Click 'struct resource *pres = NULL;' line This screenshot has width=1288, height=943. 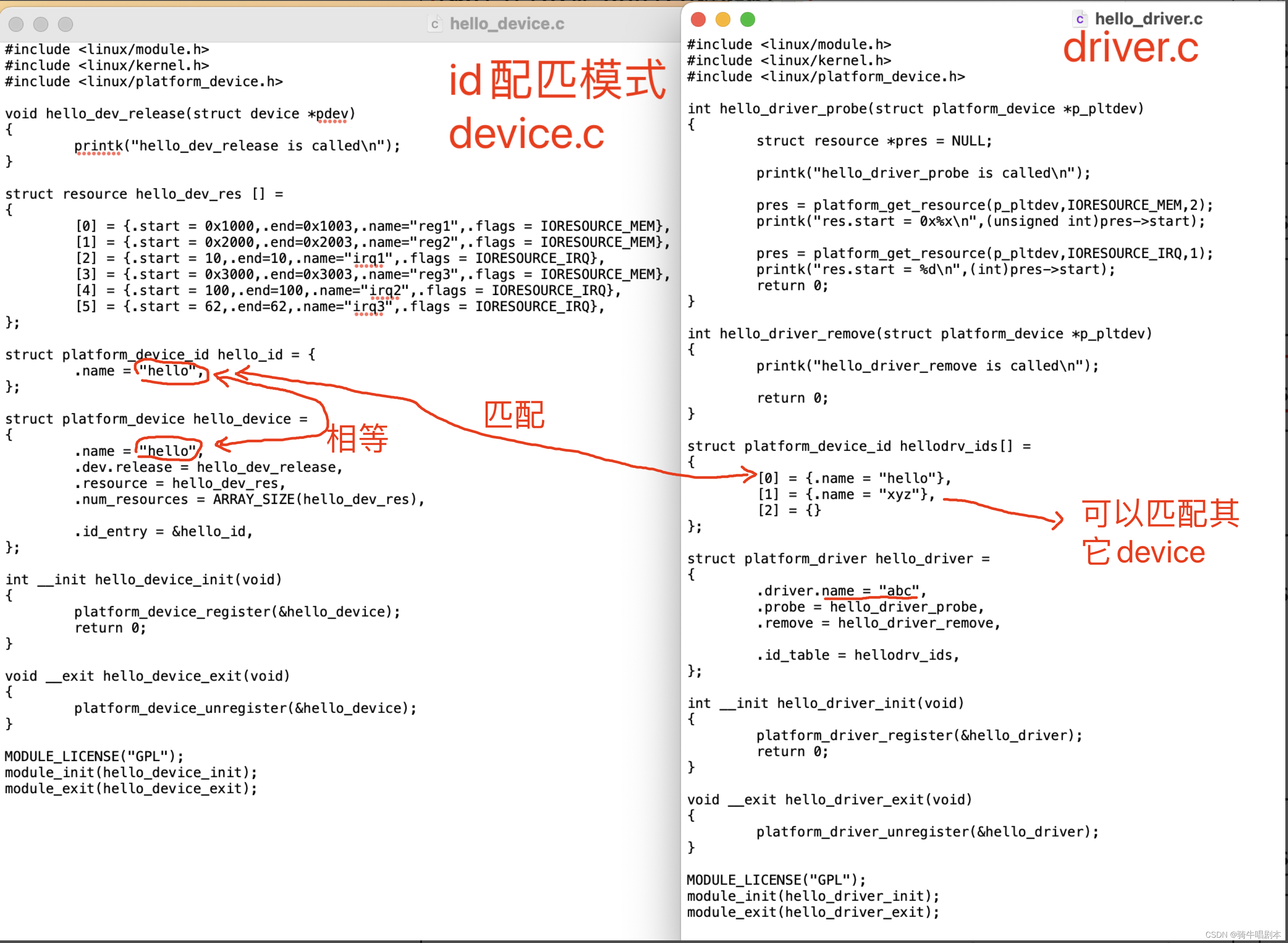(874, 141)
